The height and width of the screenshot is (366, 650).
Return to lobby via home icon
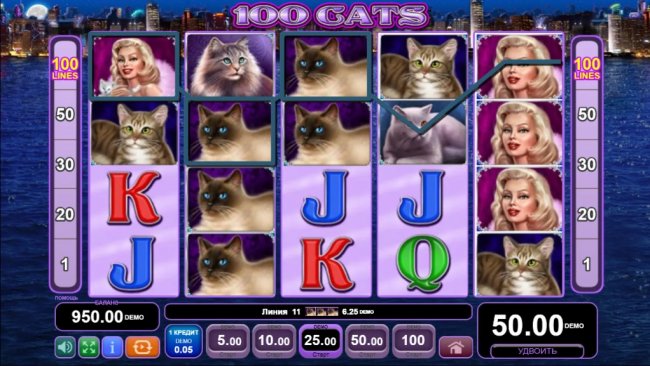456,347
